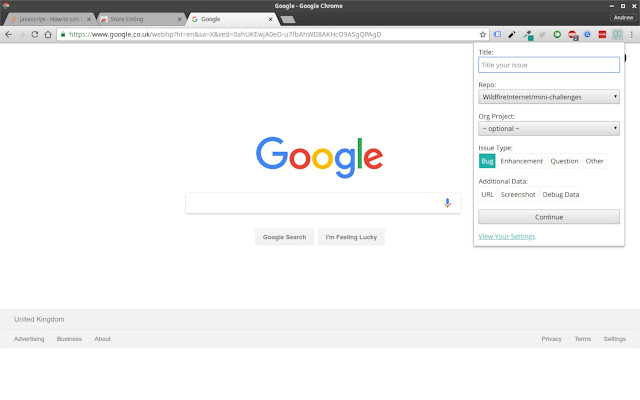
Task: Toggle URL additional data
Action: pyautogui.click(x=487, y=195)
